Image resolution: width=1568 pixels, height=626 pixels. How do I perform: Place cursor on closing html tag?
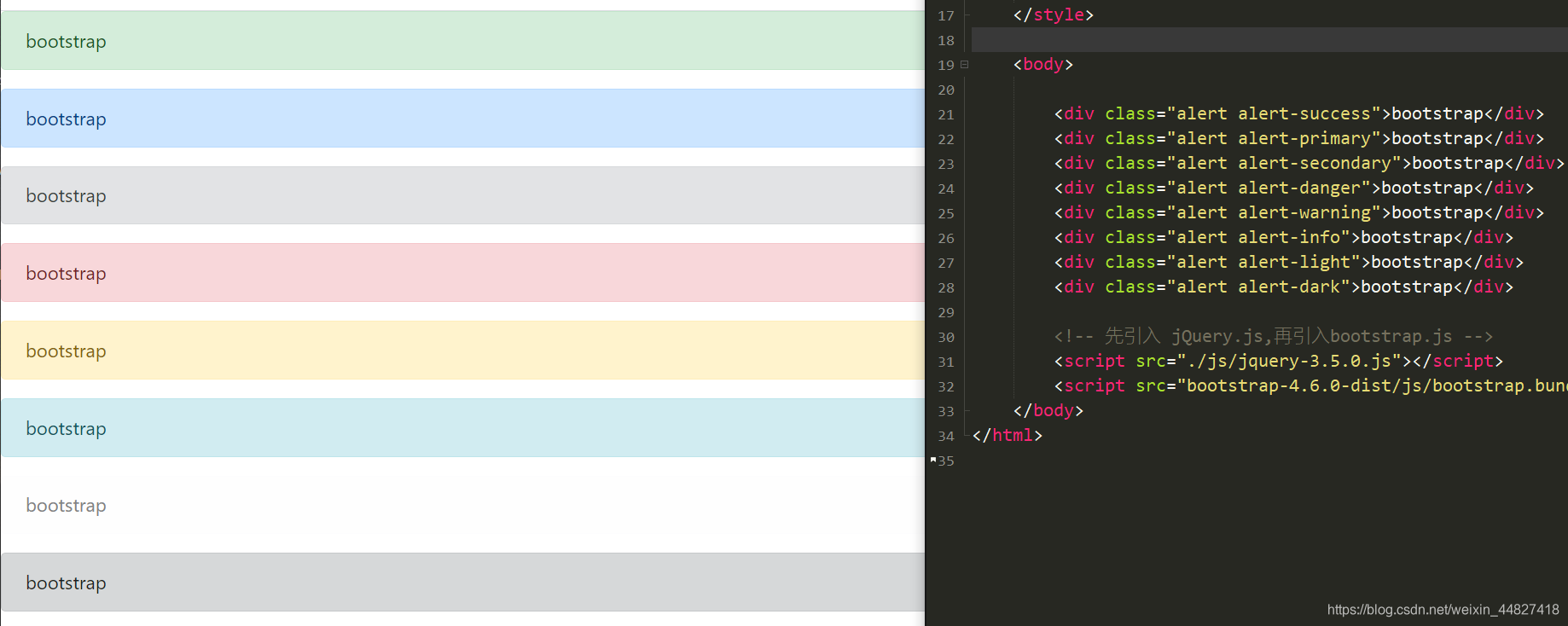[x=1008, y=435]
